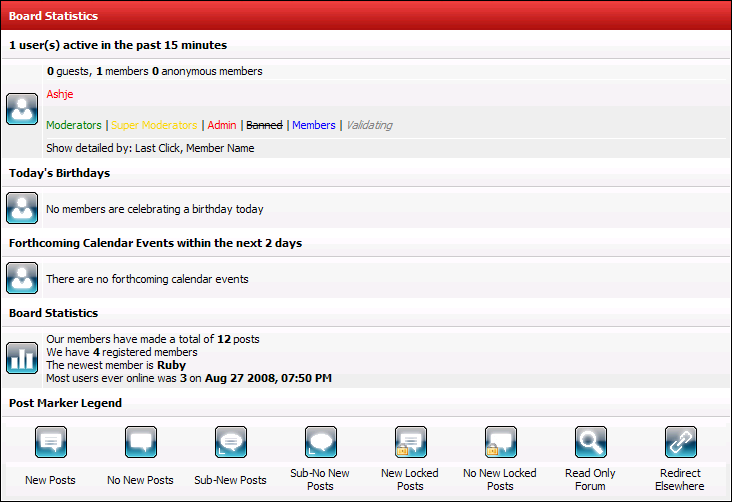
Task: Click the No New Posts marker icon
Action: click(140, 442)
